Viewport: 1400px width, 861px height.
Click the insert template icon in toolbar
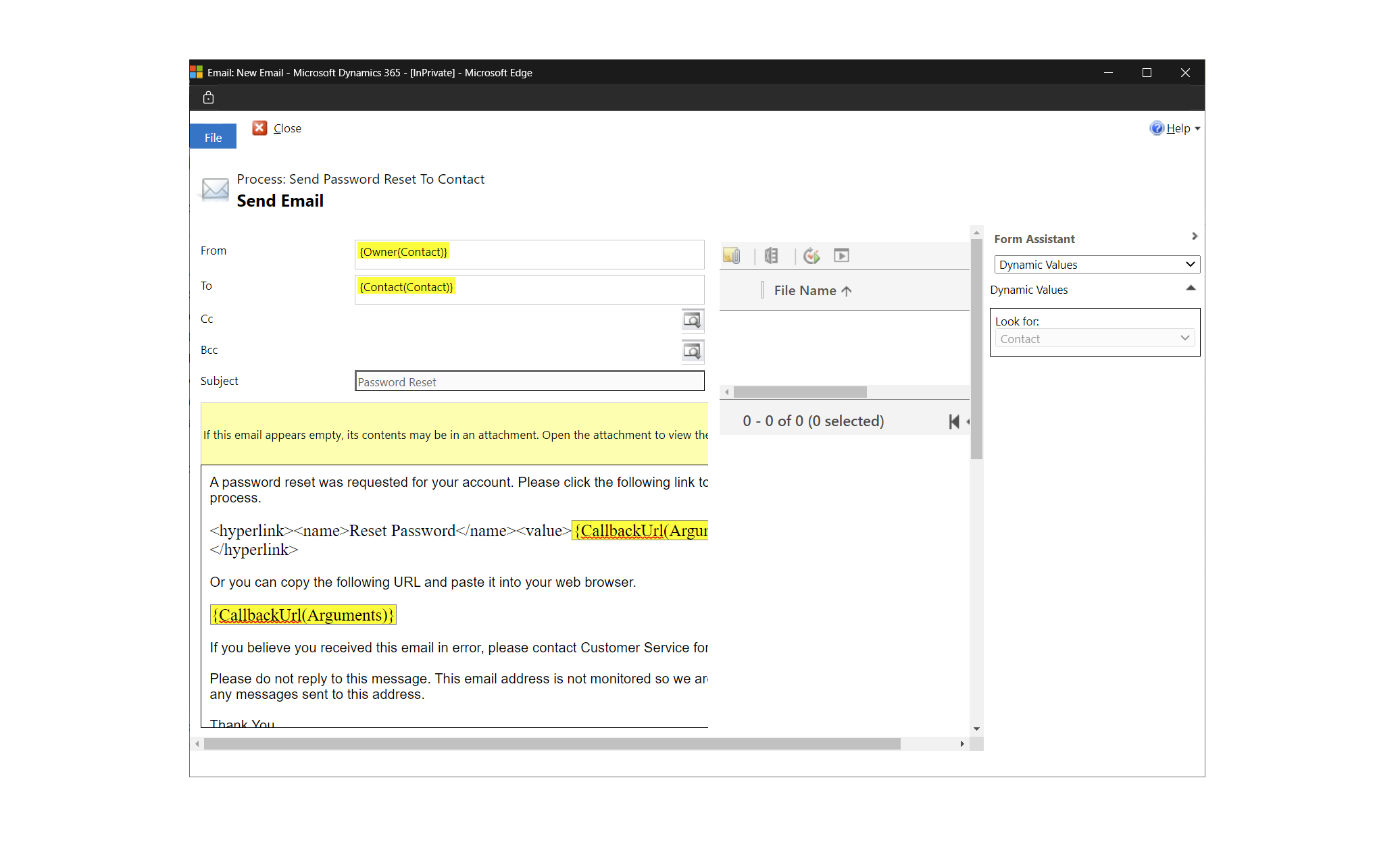point(771,256)
